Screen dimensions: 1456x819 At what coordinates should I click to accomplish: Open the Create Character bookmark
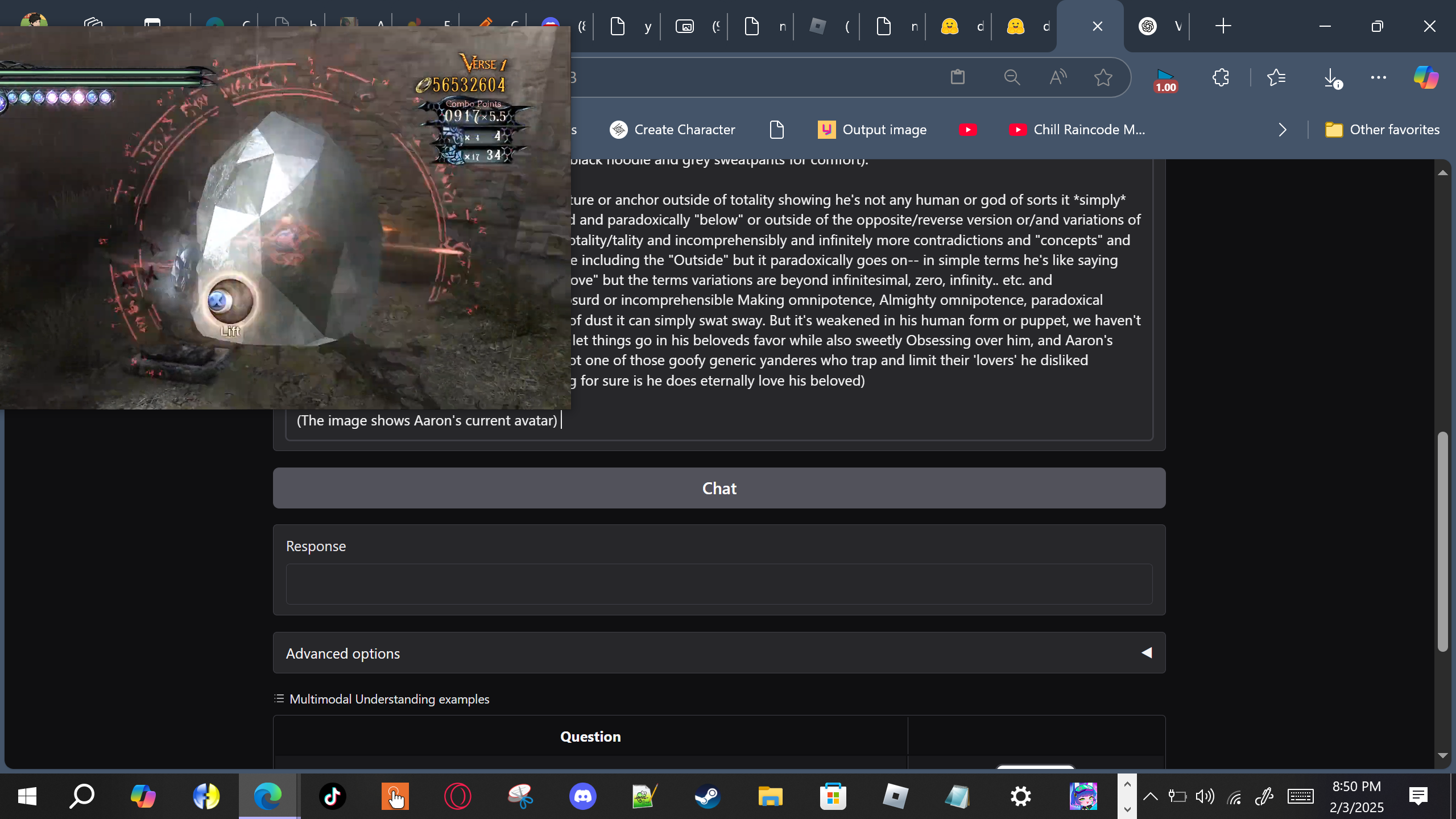(672, 130)
